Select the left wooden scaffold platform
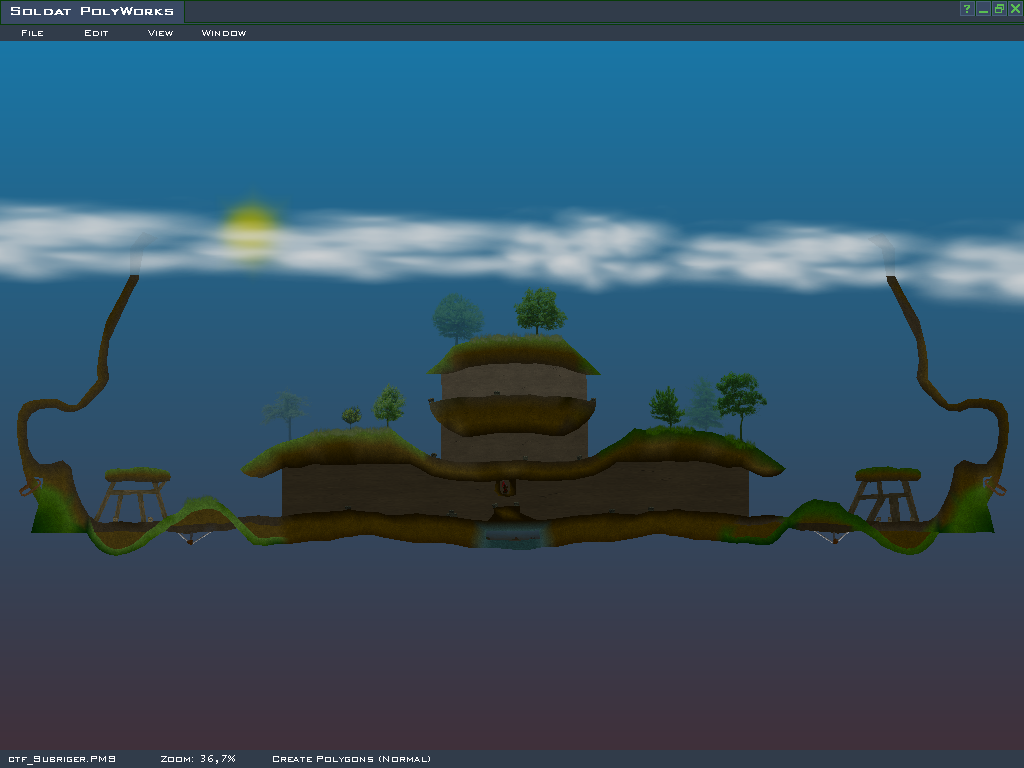The height and width of the screenshot is (768, 1024). (137, 492)
